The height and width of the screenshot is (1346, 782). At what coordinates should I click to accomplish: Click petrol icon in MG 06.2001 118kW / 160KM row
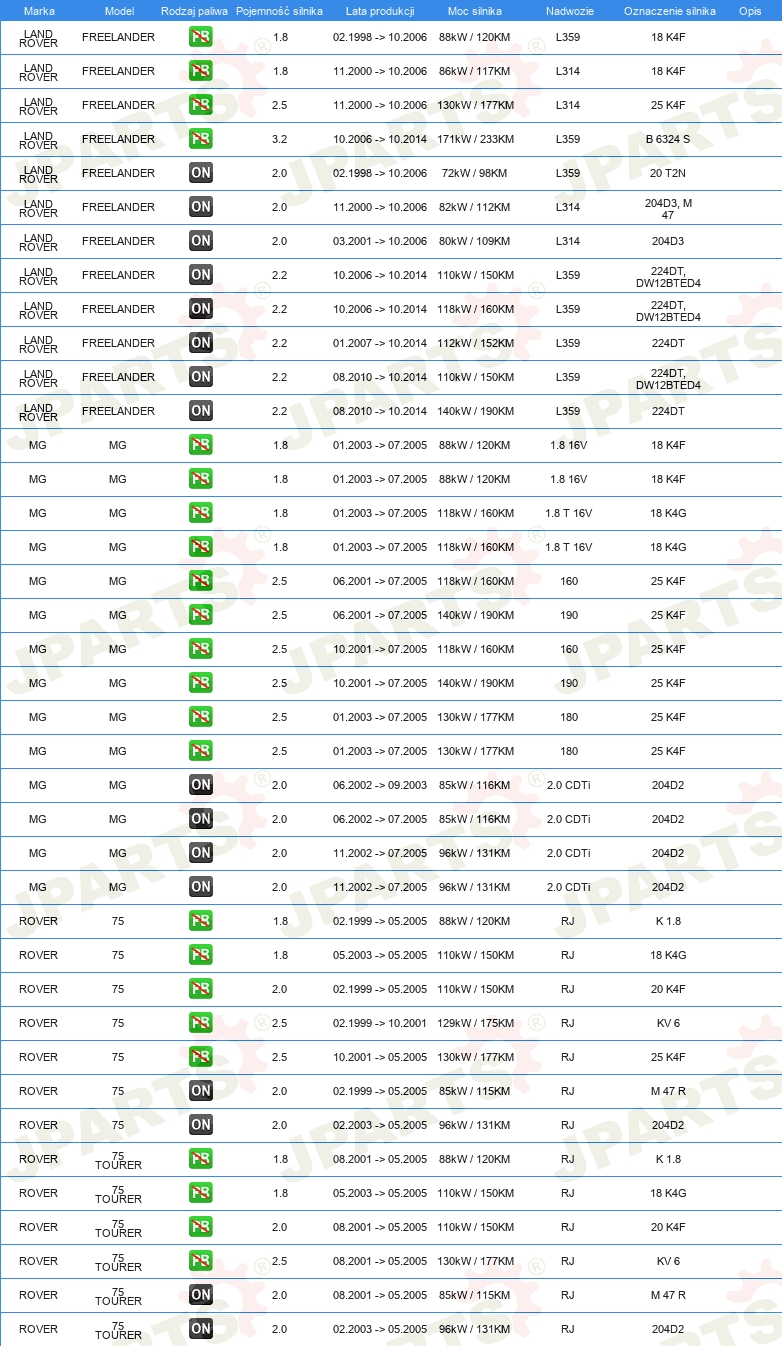click(x=201, y=581)
